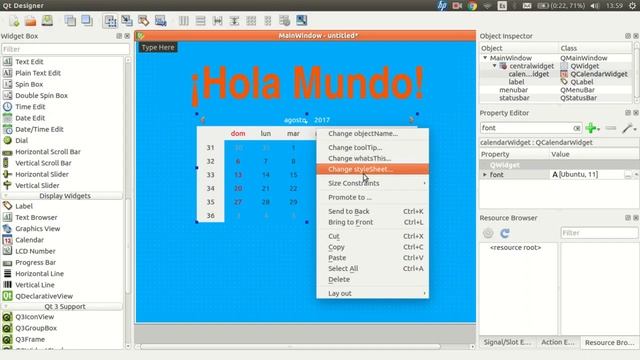Click the calendar next month arrow
640x360 pixels.
coord(411,120)
